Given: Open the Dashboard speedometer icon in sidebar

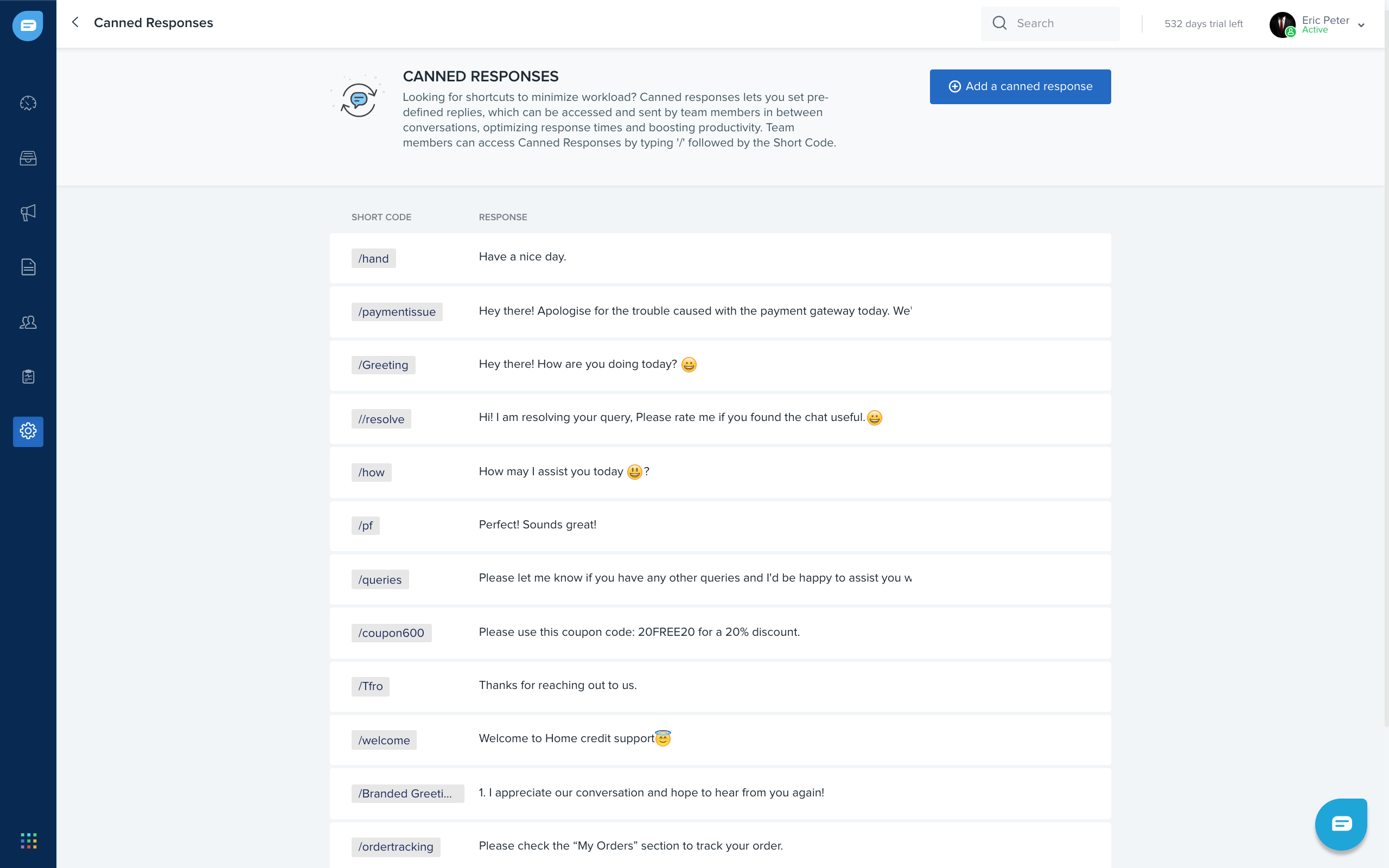Looking at the screenshot, I should 28,103.
